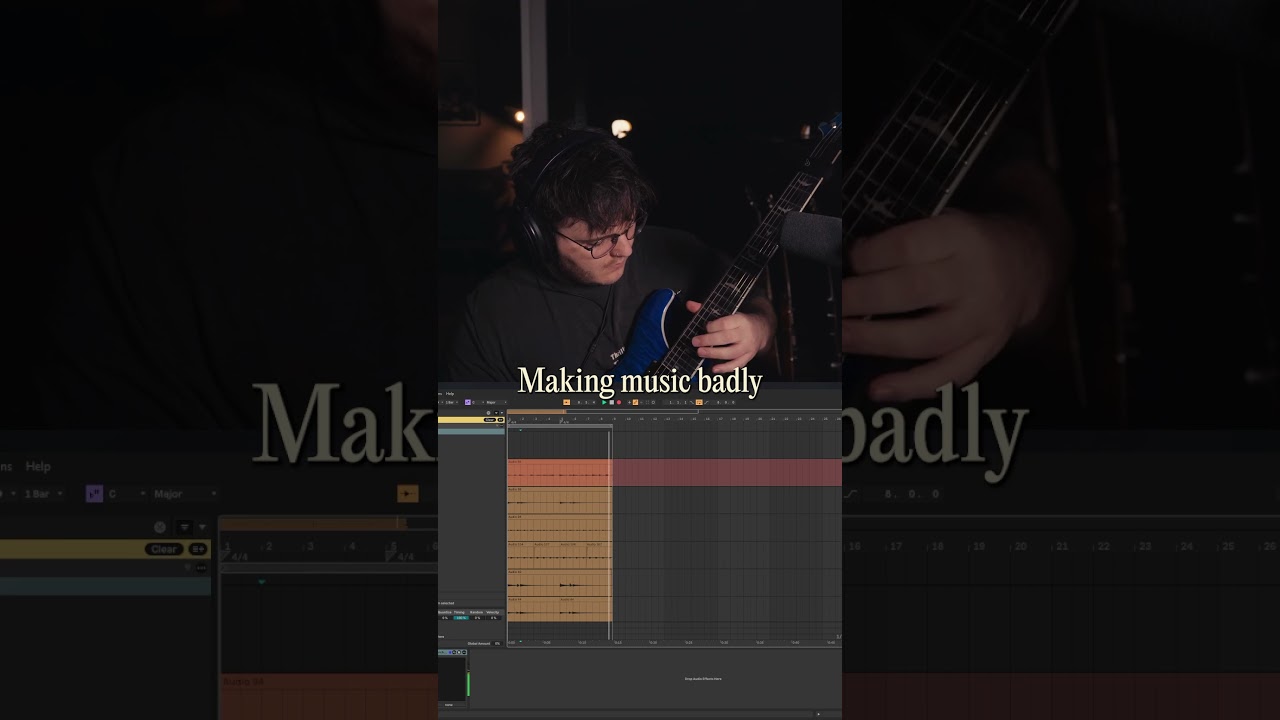Toggle the Punch-In switch
The width and height of the screenshot is (1280, 720).
click(692, 402)
